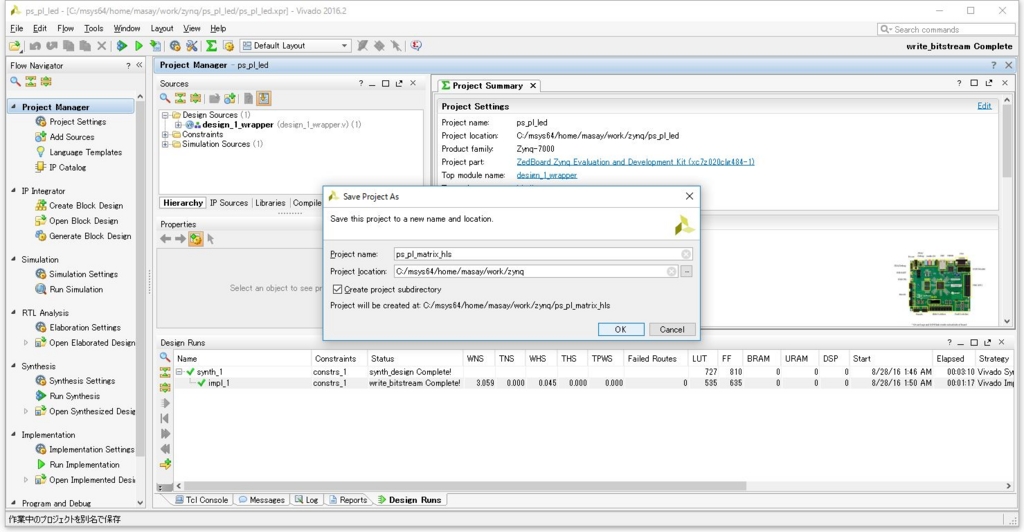Open the Default Layout dropdown
The width and height of the screenshot is (1024, 532).
coord(295,46)
